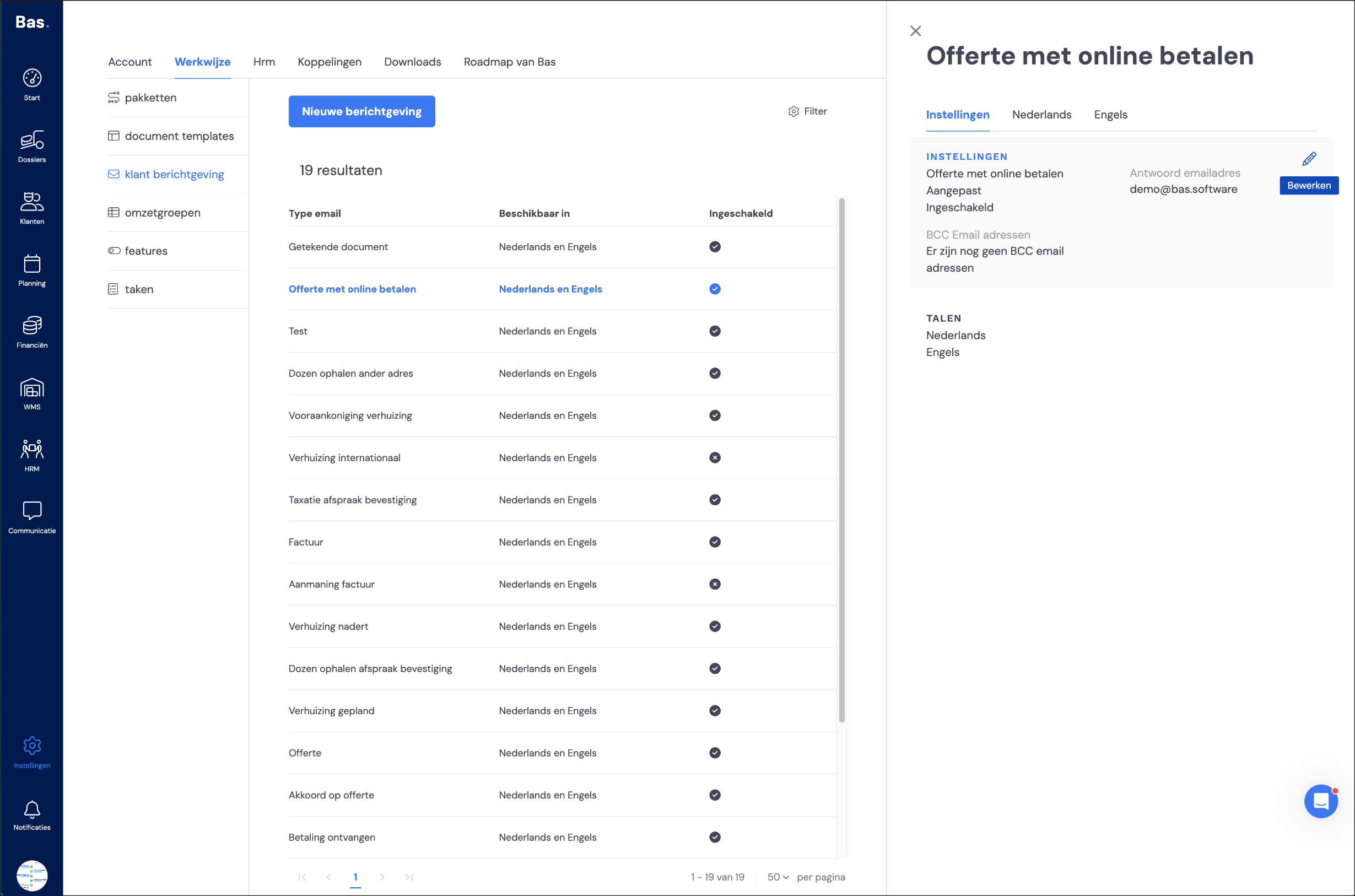Open Vooraankoniging verhuizing row

(562, 416)
